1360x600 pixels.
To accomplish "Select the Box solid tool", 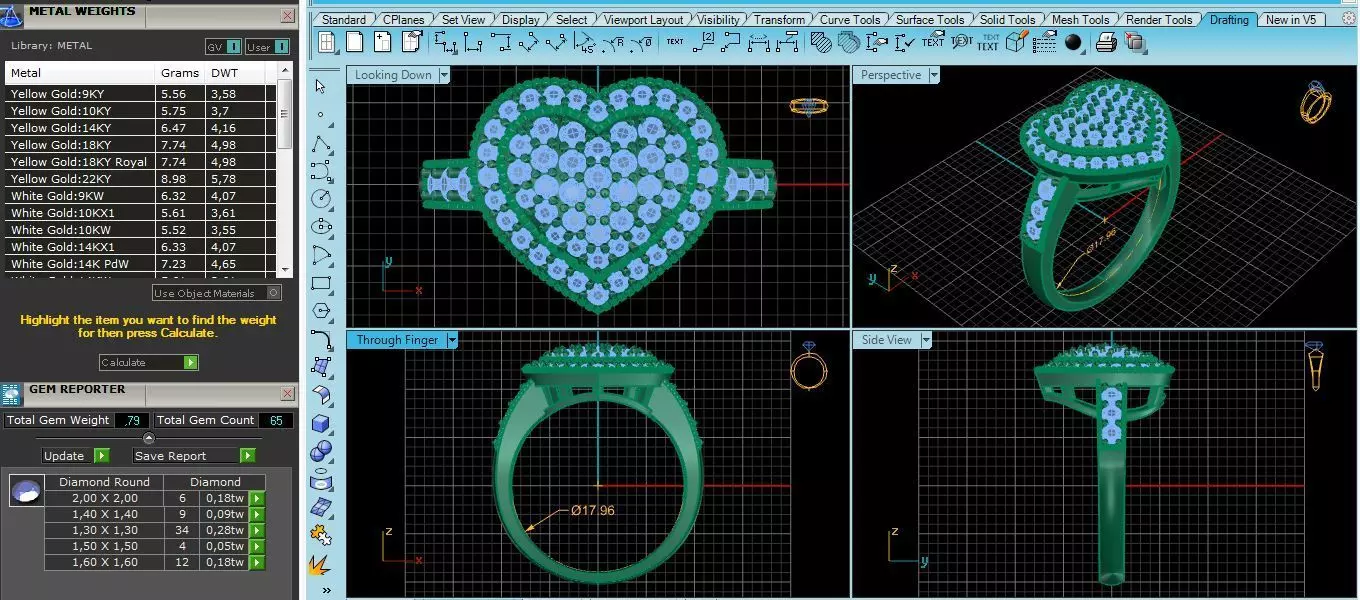I will click(321, 423).
